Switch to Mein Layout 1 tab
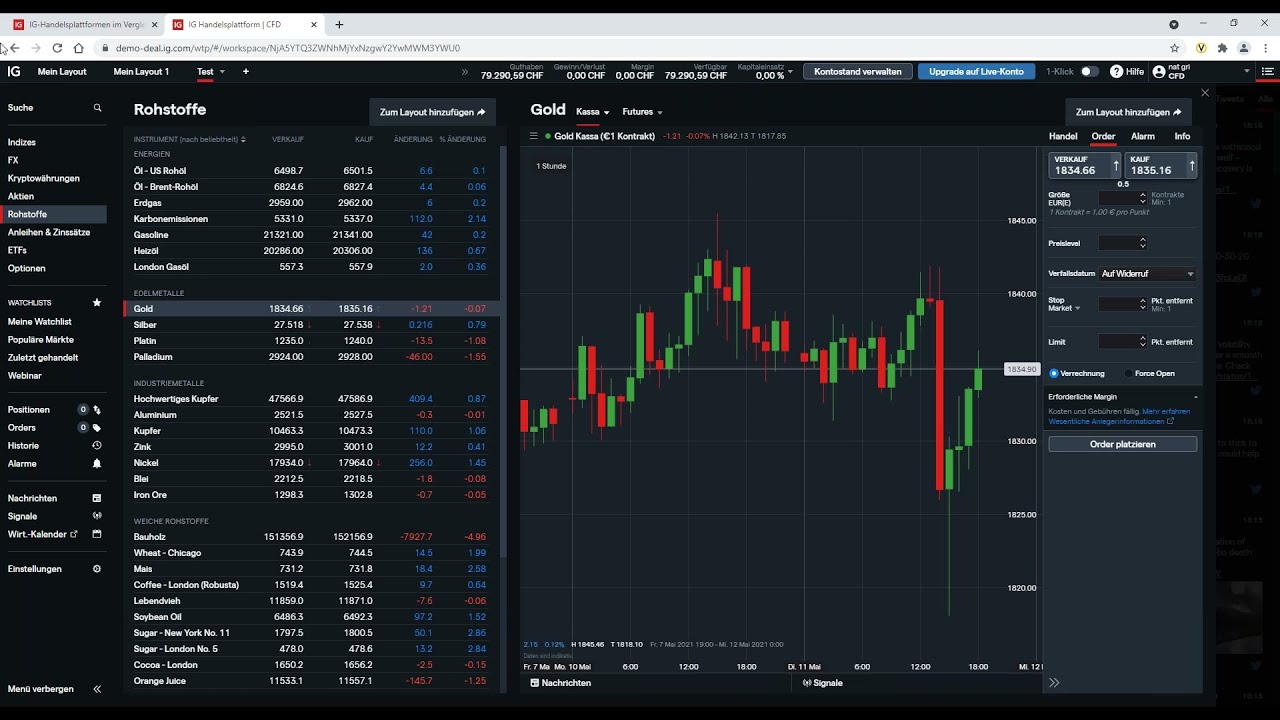This screenshot has width=1280, height=720. pos(141,72)
